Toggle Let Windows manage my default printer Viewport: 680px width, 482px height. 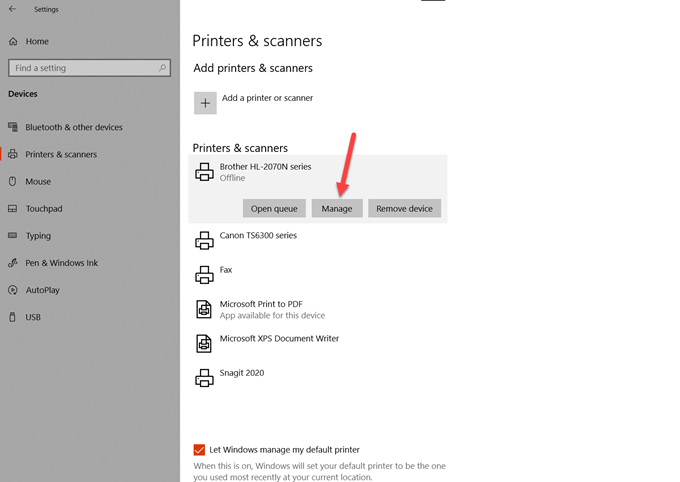point(199,450)
